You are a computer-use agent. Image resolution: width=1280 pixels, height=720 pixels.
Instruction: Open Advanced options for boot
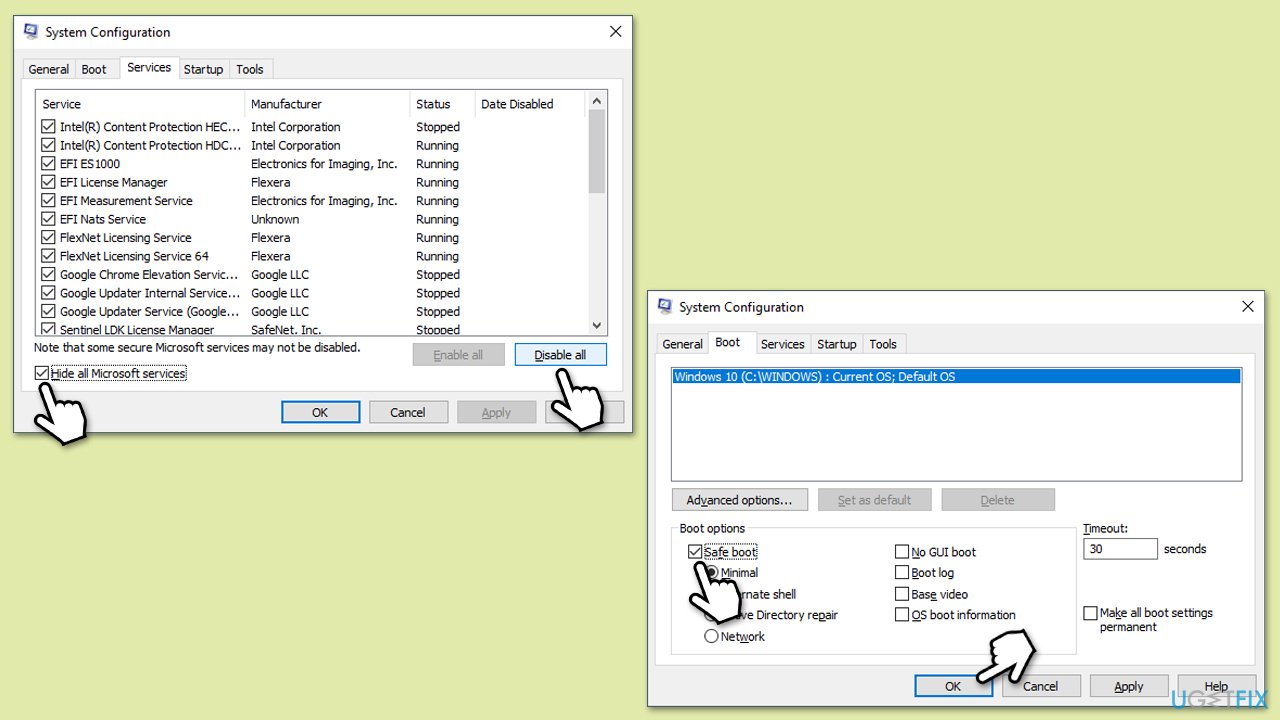pyautogui.click(x=739, y=500)
